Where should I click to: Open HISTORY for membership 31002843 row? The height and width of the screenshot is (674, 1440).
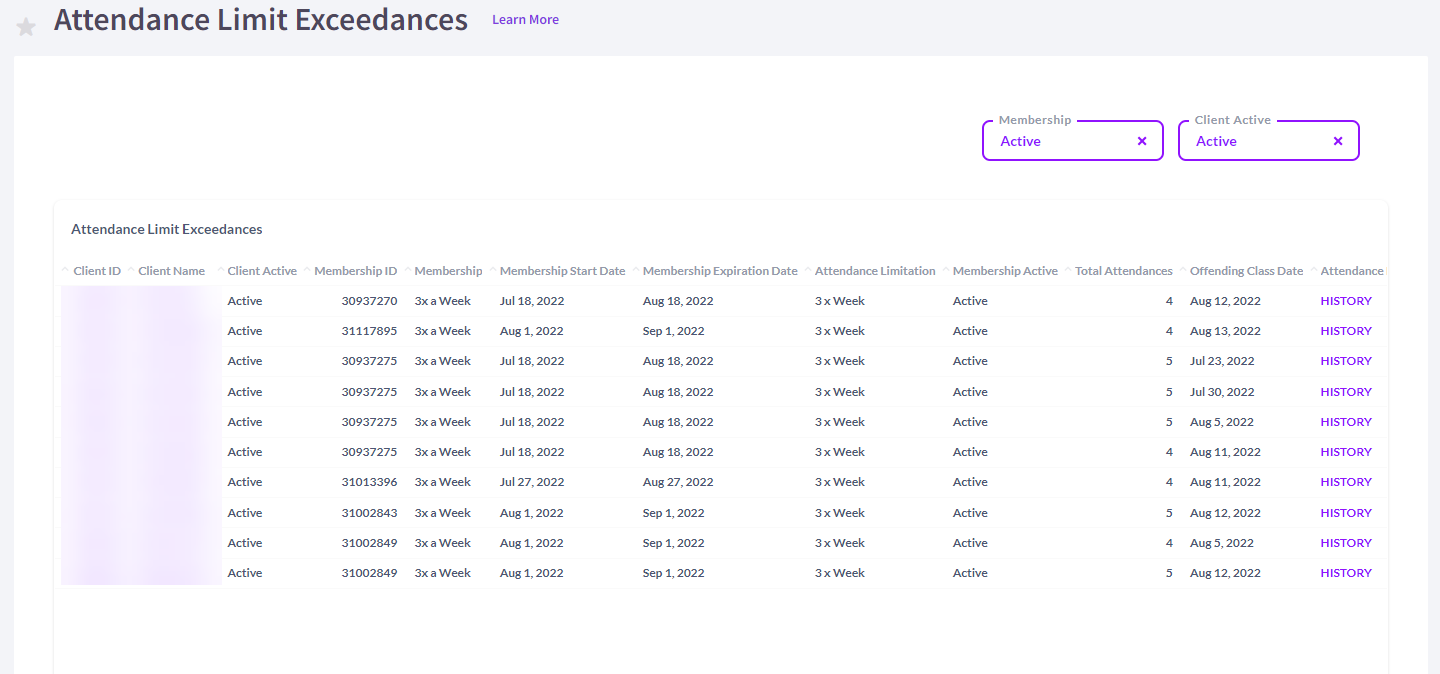click(1346, 513)
